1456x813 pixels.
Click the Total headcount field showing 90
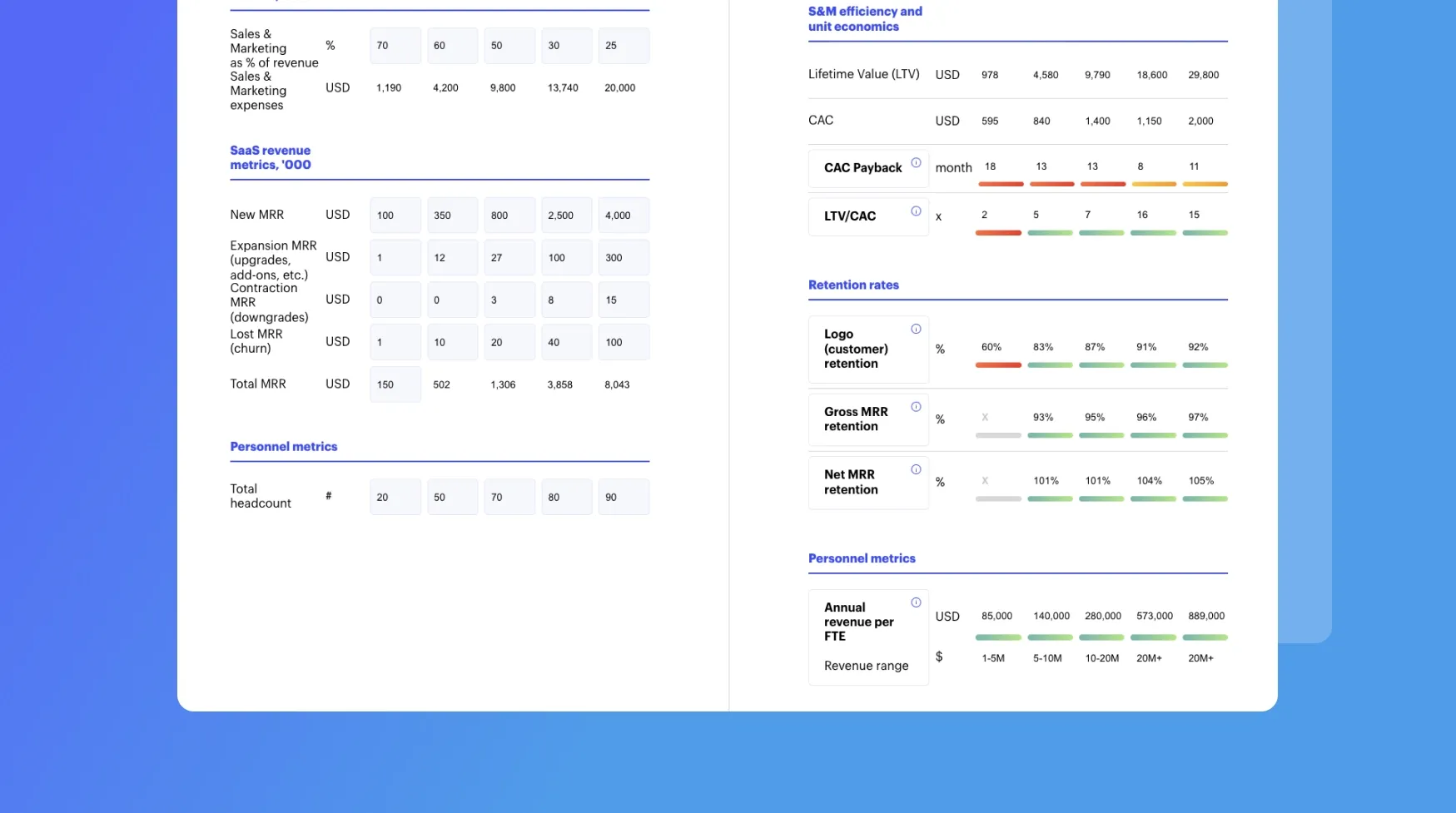[623, 498]
